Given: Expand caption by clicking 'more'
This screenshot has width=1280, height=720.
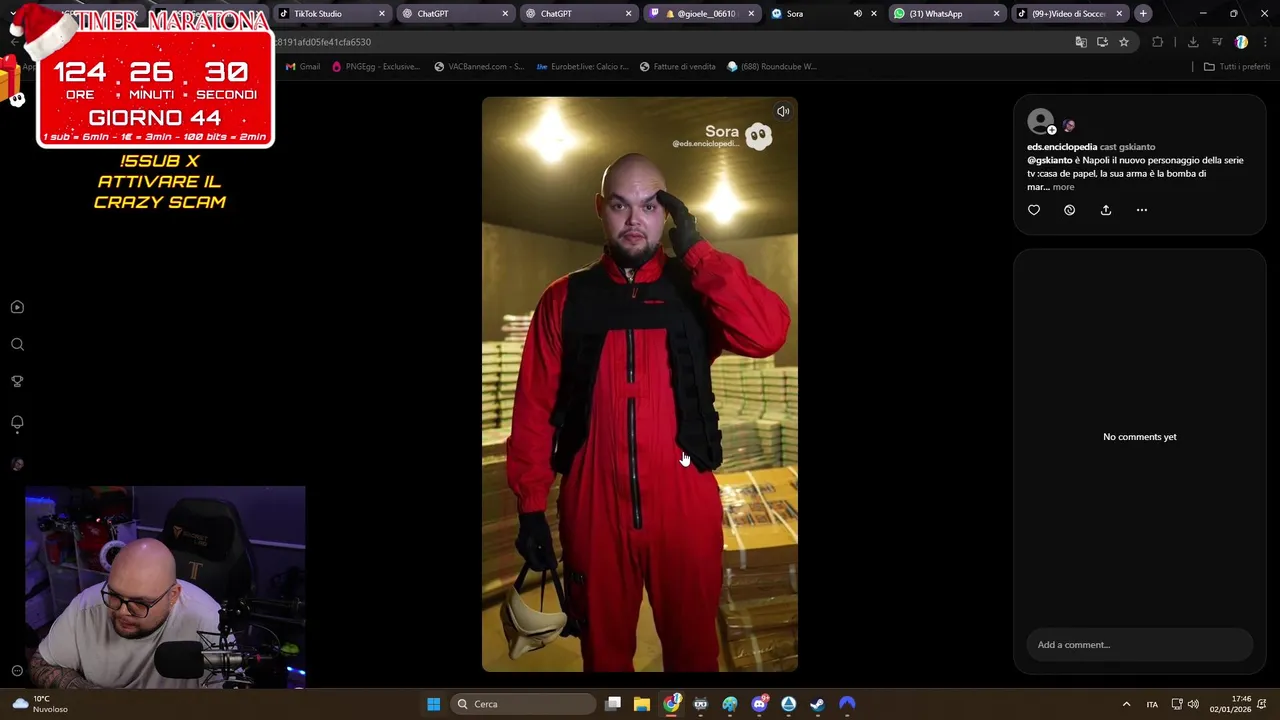Looking at the screenshot, I should click(x=1063, y=187).
